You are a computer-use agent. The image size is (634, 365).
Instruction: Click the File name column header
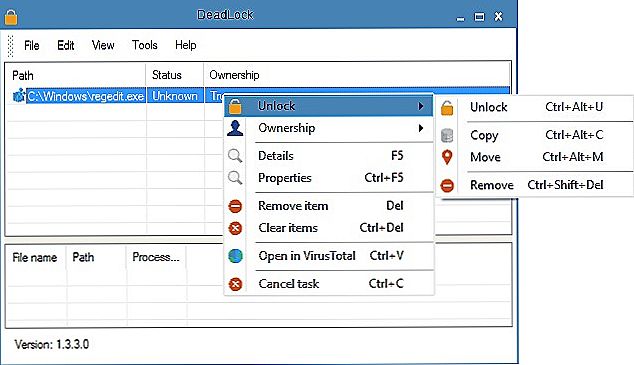36,257
